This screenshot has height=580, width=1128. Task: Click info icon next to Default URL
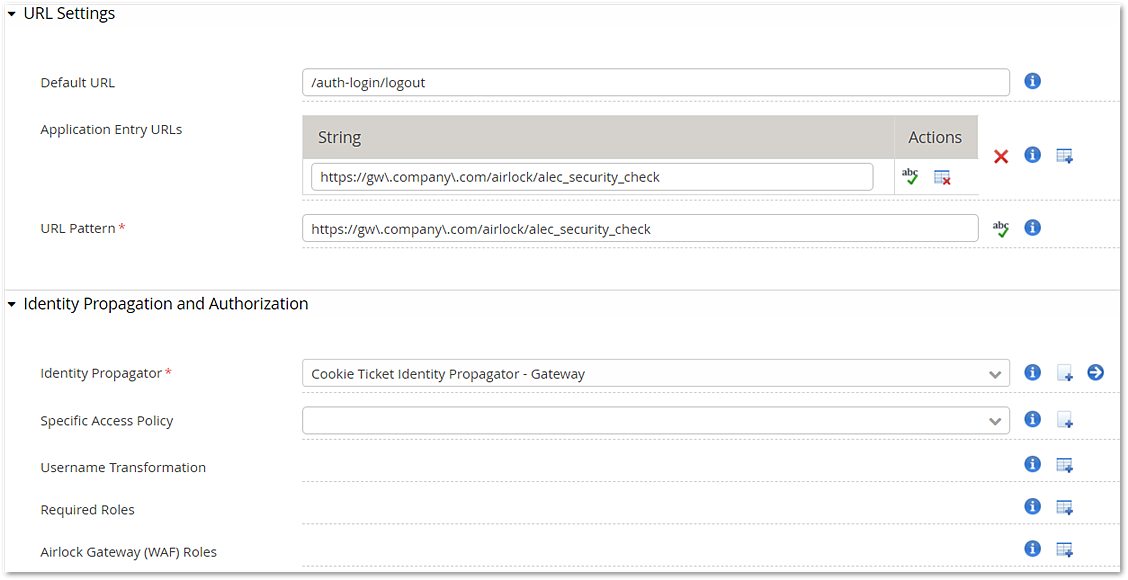(x=1032, y=81)
